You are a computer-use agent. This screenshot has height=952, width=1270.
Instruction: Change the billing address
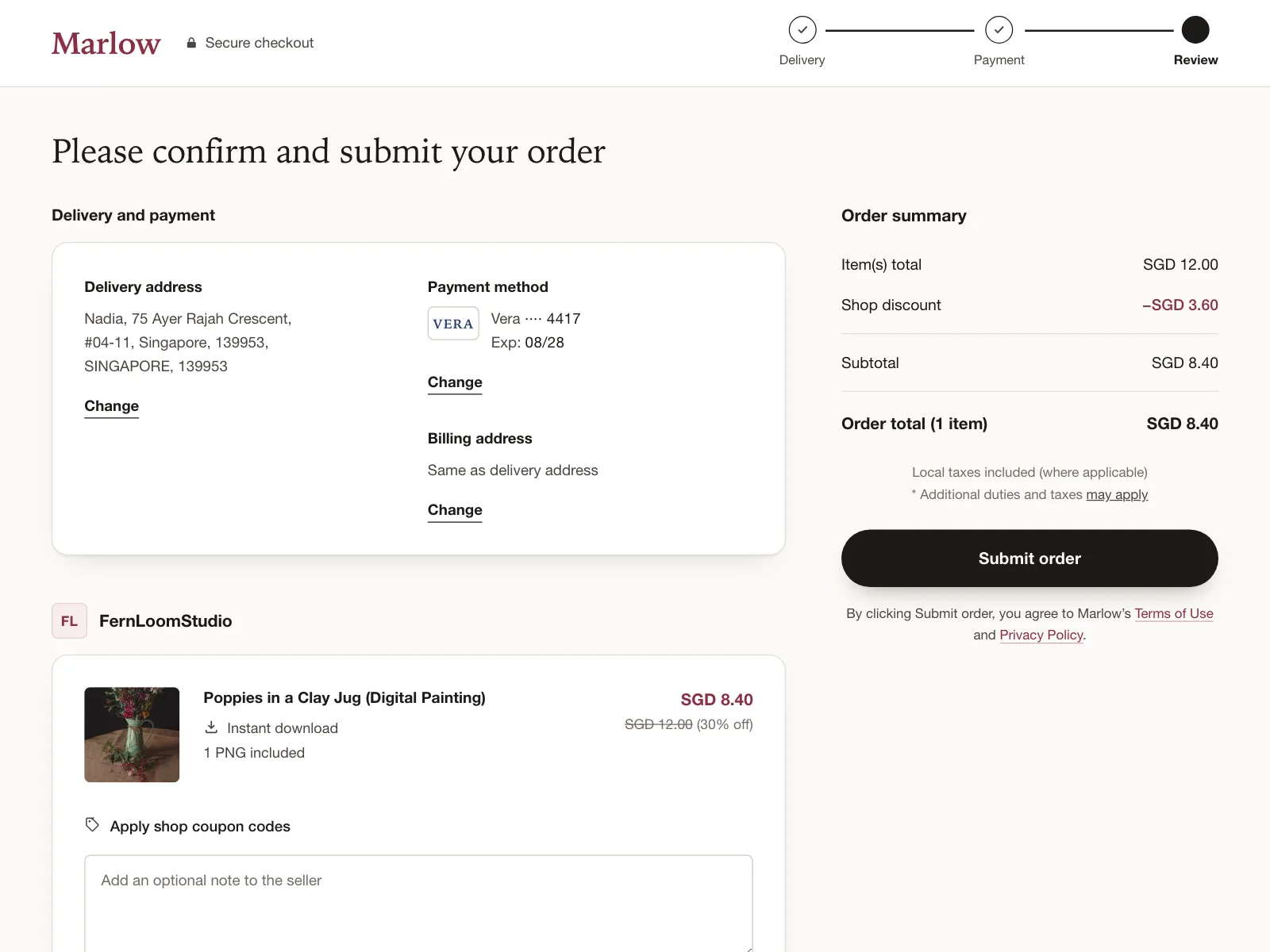455,510
